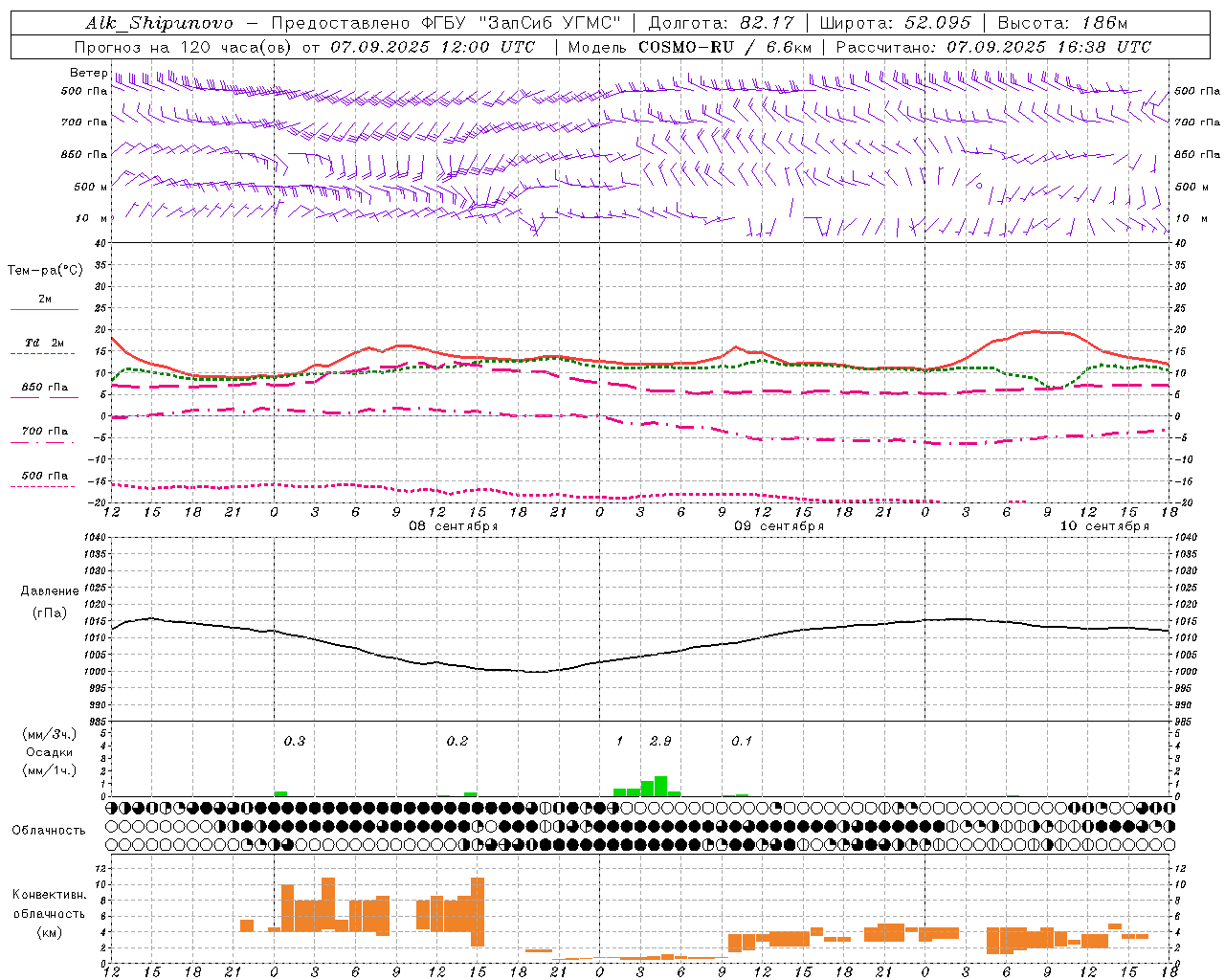Click the Ветер panel label
The width and height of the screenshot is (1225, 980).
pyautogui.click(x=88, y=73)
